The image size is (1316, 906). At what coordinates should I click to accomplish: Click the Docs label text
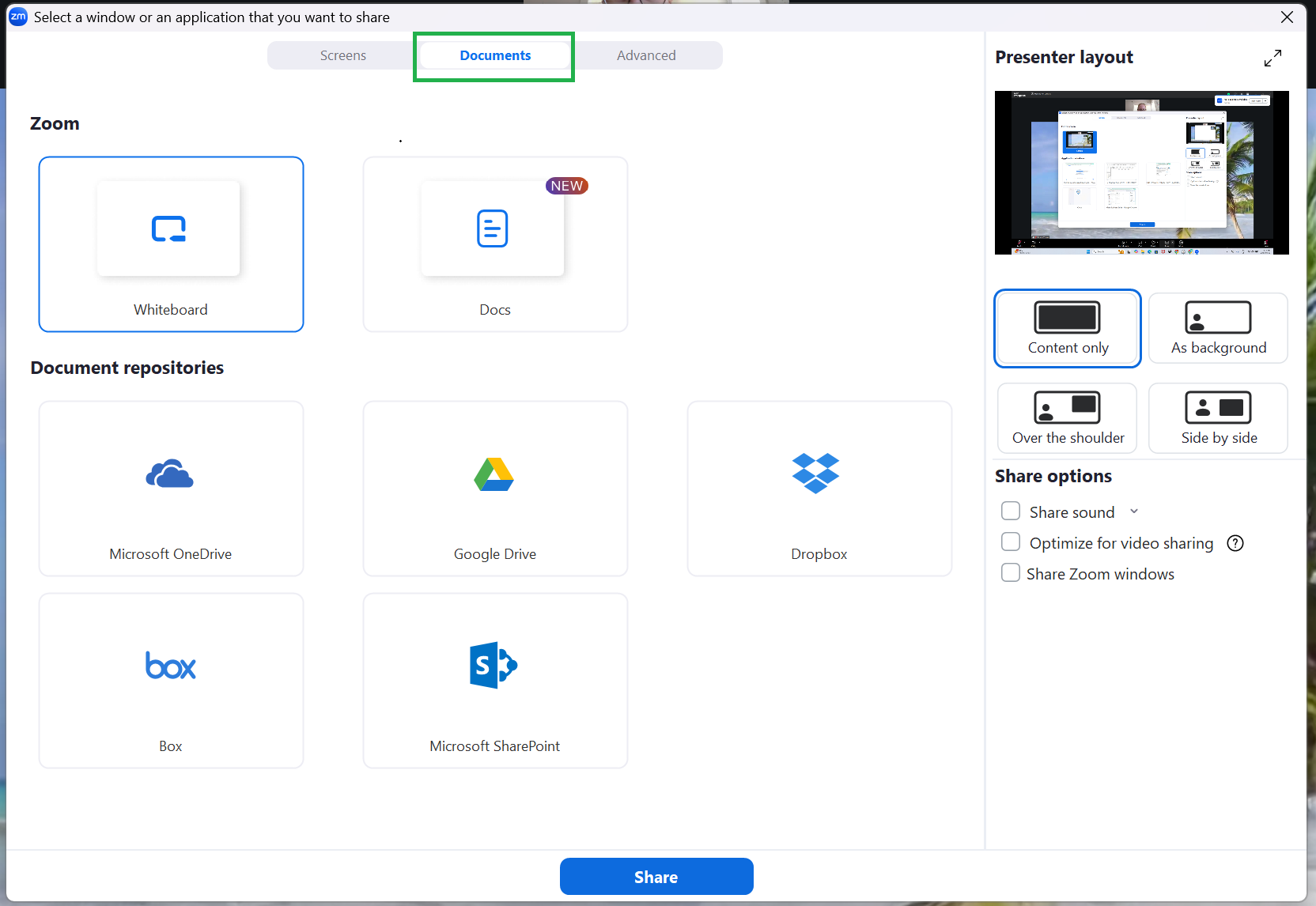click(x=495, y=310)
